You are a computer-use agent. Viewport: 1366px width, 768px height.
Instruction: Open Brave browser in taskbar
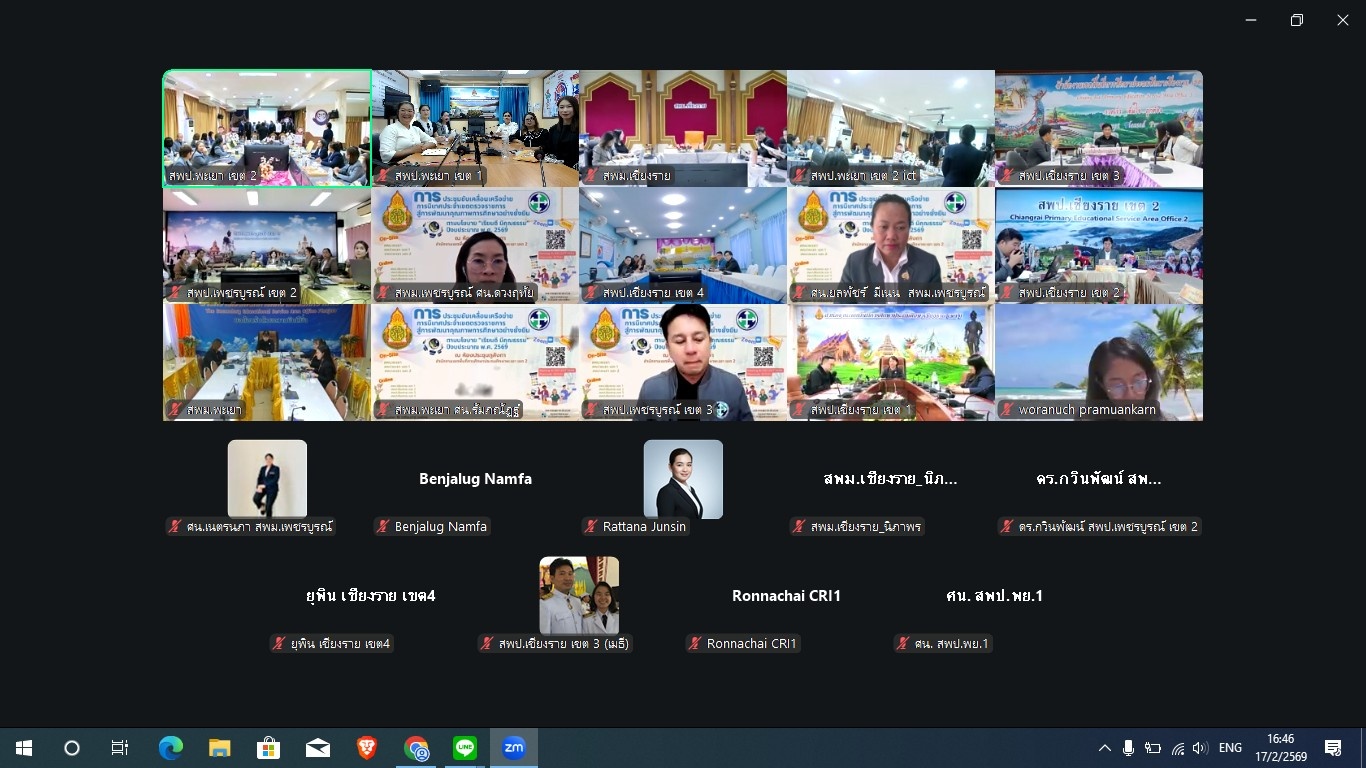pos(367,748)
